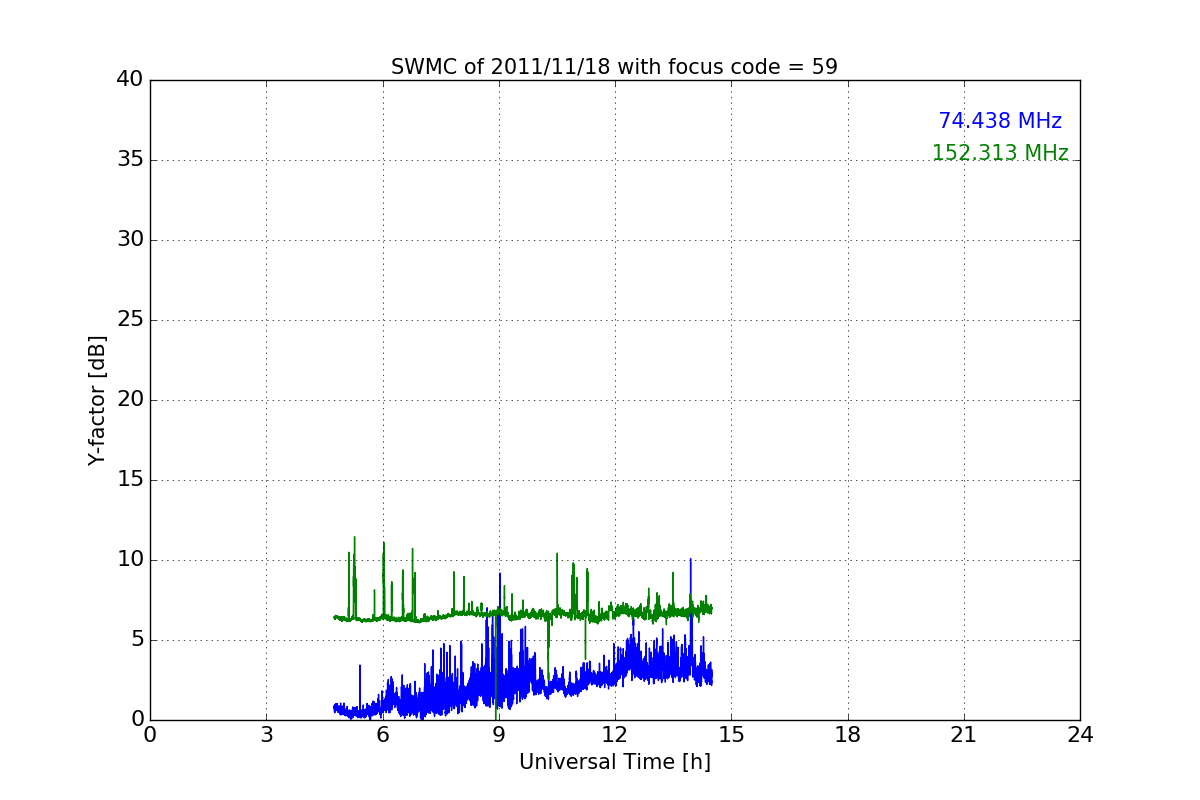This screenshot has height=800, width=1200.
Task: Click the y-axis tick label '25'
Action: (130, 320)
